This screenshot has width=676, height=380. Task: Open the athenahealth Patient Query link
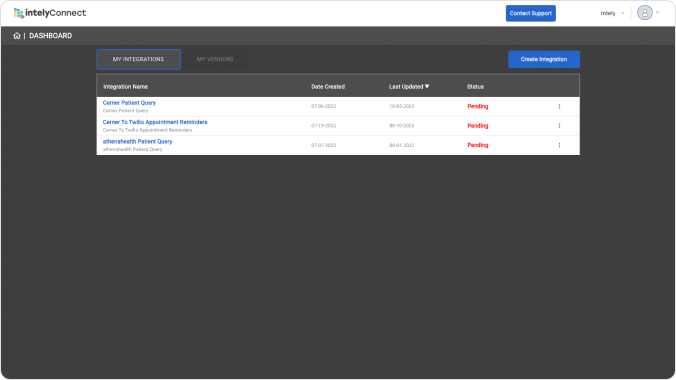click(x=137, y=141)
